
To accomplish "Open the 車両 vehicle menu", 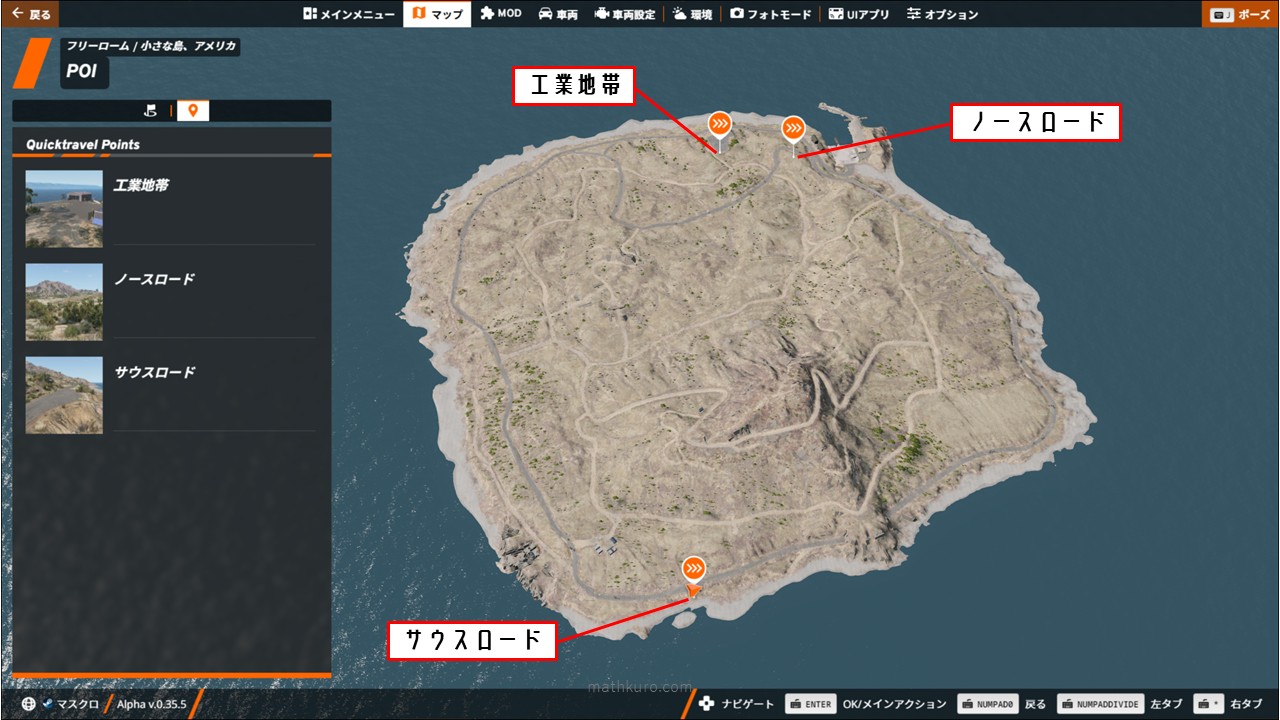I will (x=558, y=14).
